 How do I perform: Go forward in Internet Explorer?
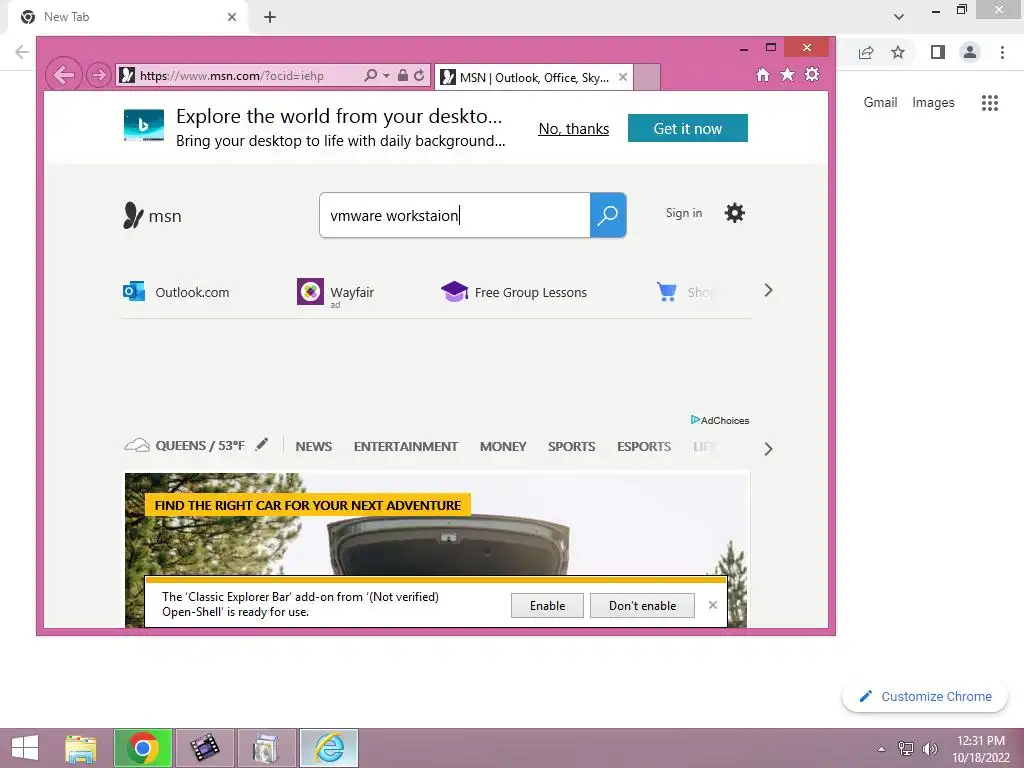click(x=99, y=75)
